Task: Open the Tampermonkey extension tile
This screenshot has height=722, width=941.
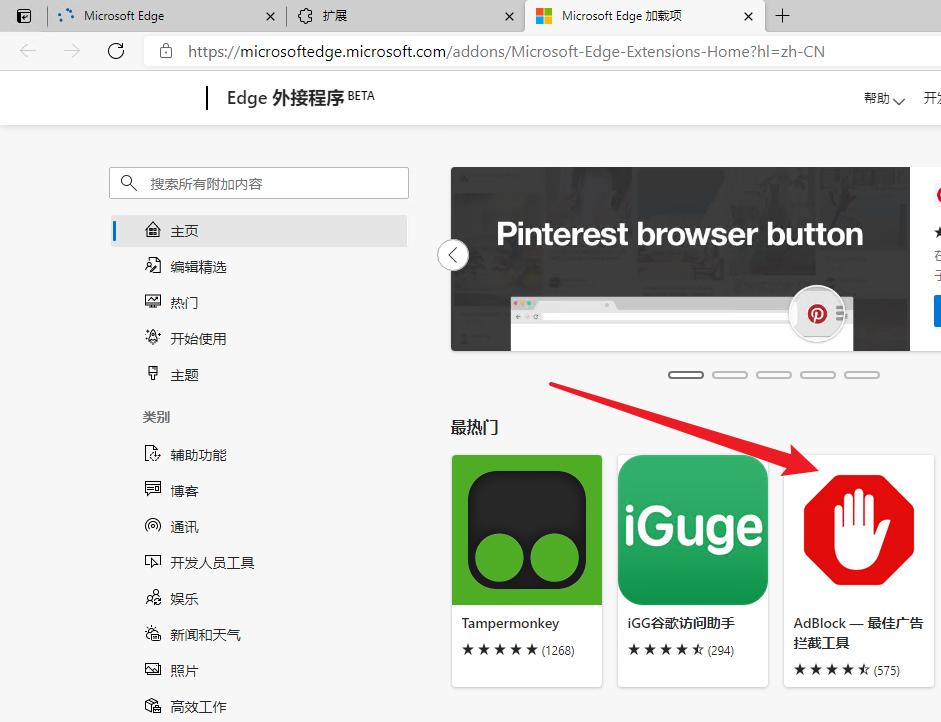Action: [x=527, y=570]
